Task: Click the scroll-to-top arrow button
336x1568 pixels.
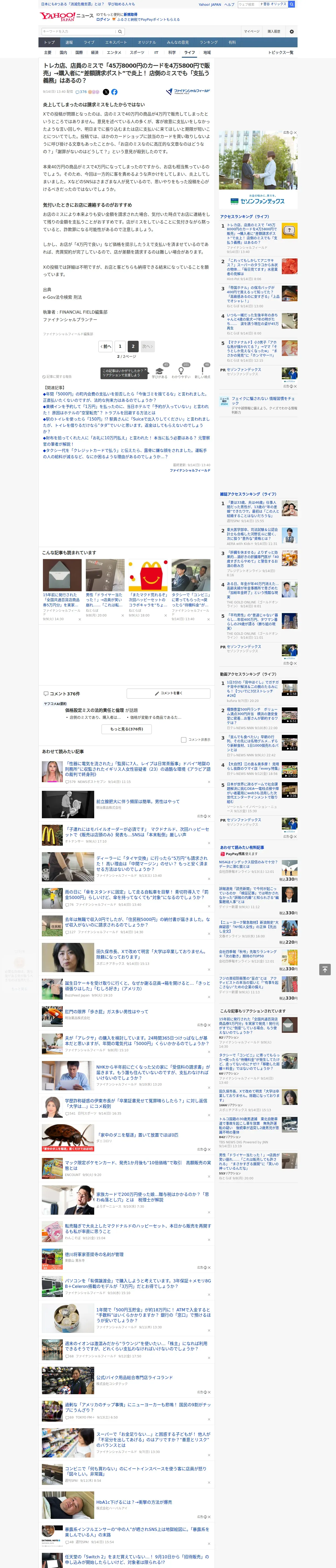Action: click(325, 970)
